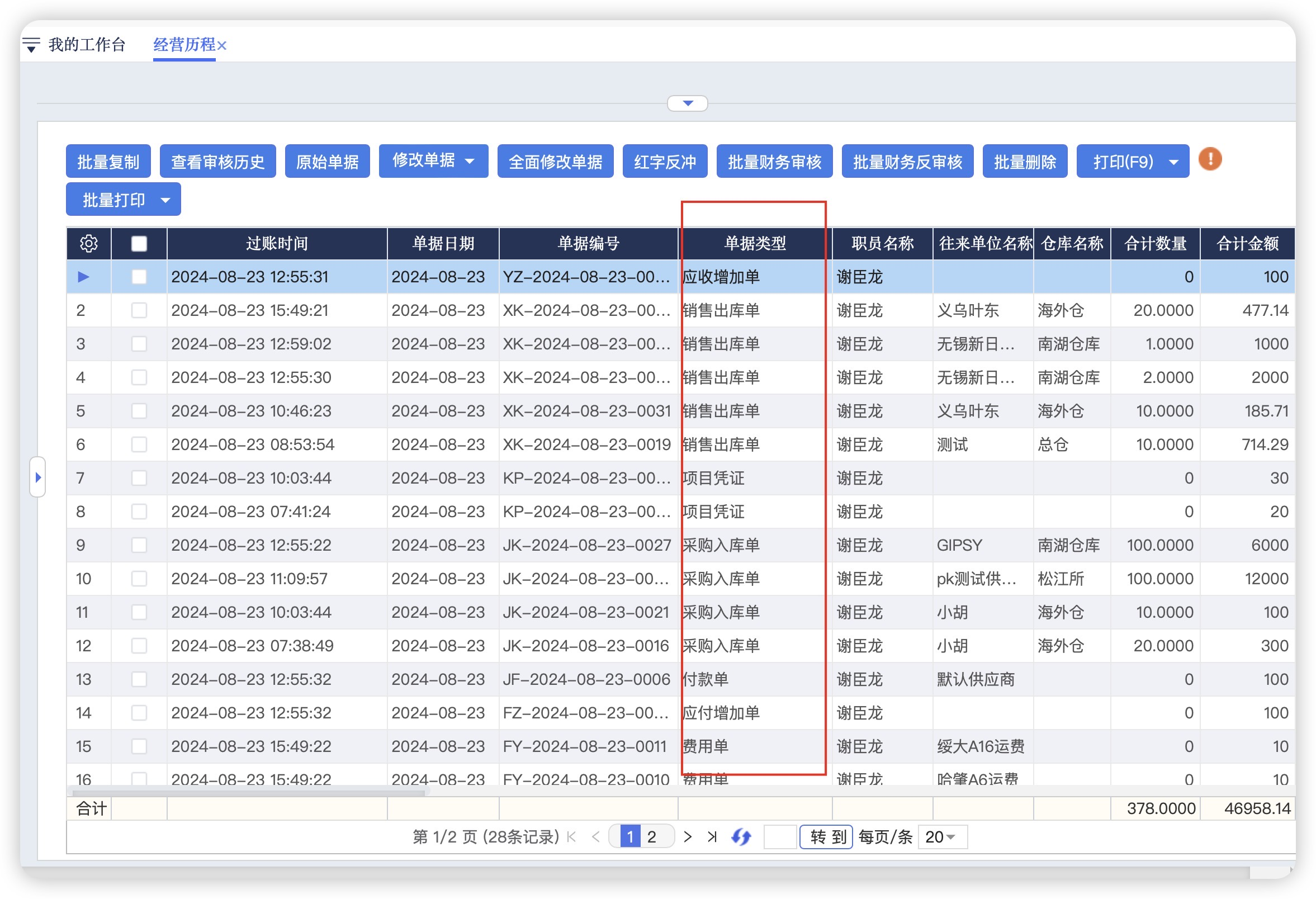Click the page number input field
The image size is (1316, 899).
(x=780, y=837)
